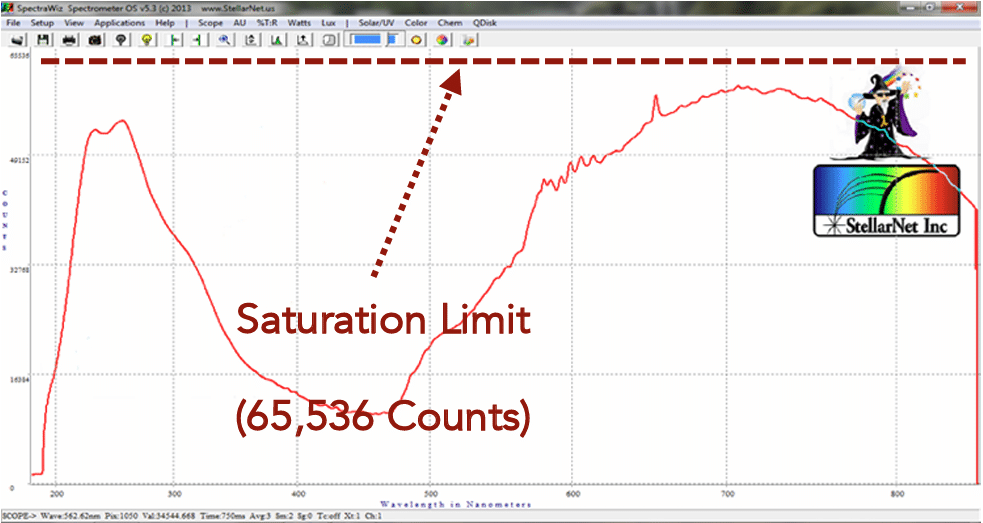Image resolution: width=983 pixels, height=523 pixels.
Task: Open the Help menu
Action: click(x=166, y=23)
